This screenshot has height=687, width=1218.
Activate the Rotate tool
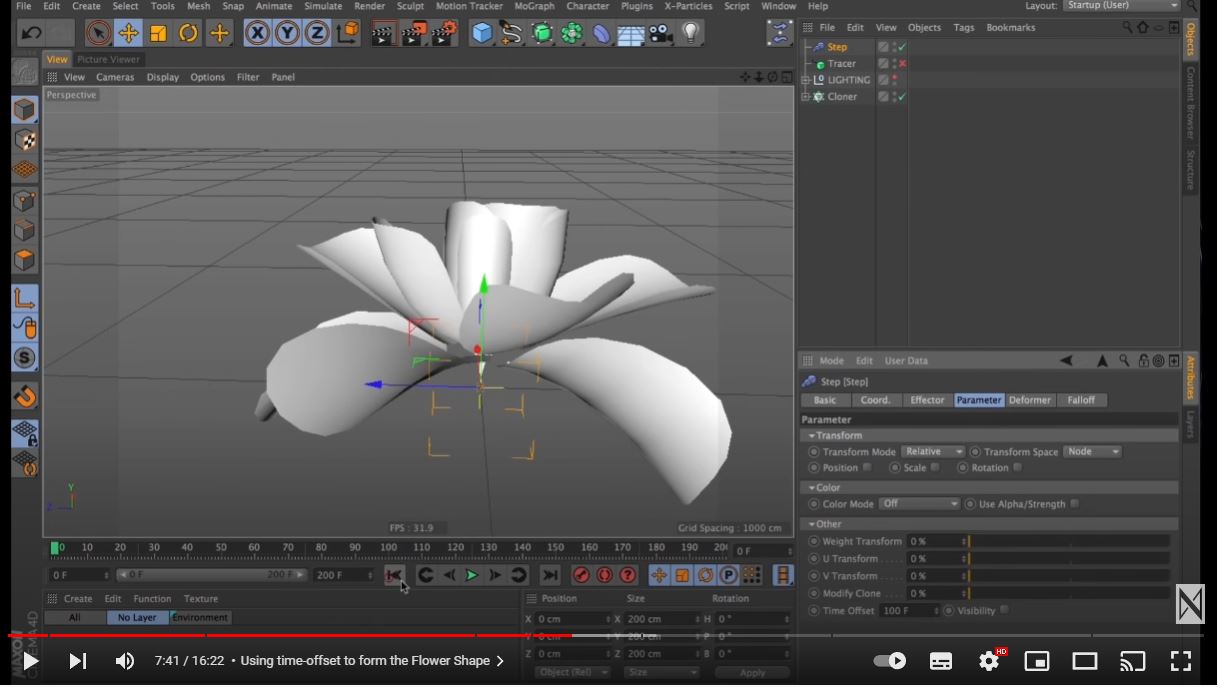pyautogui.click(x=188, y=33)
